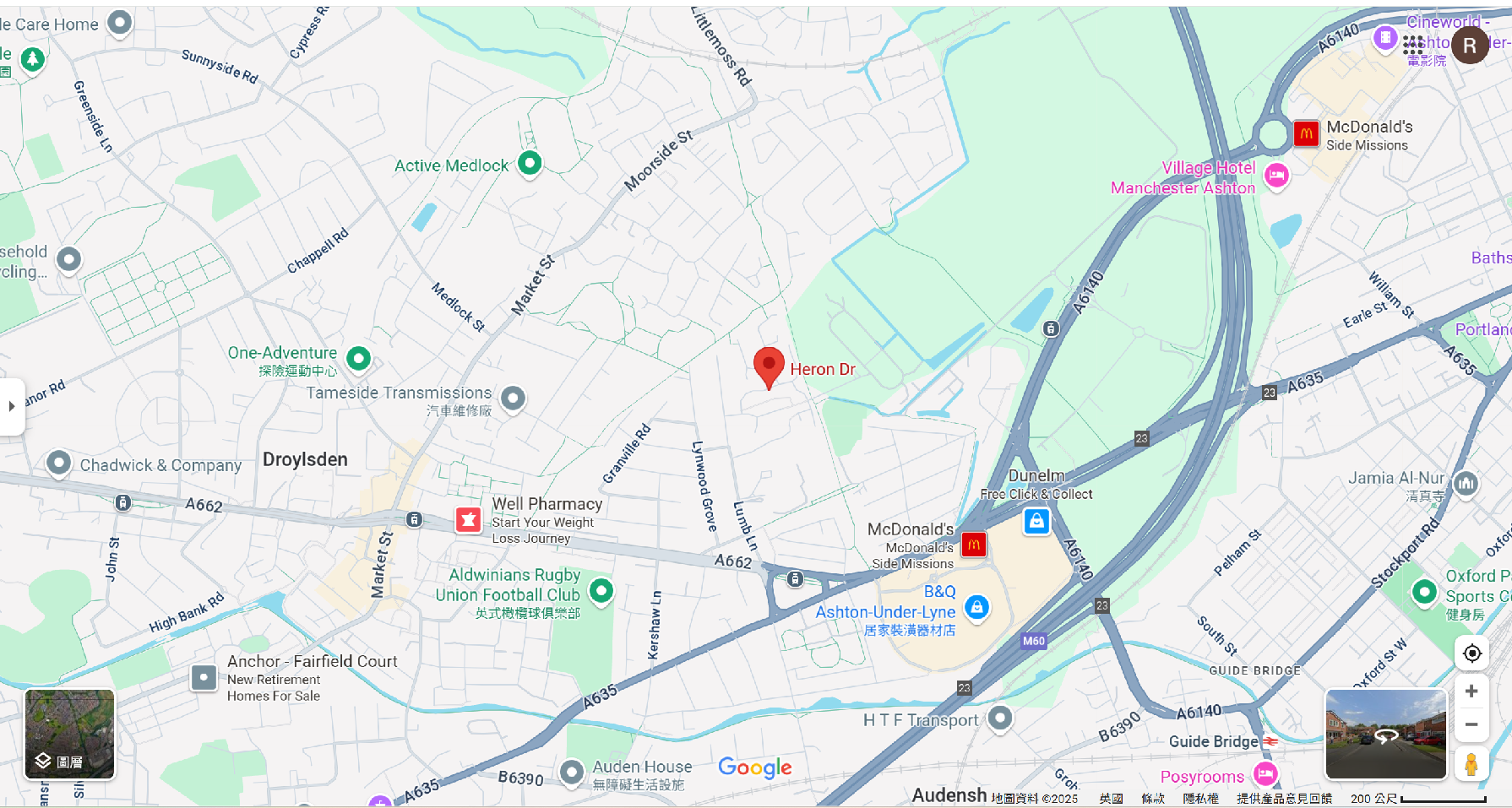Open the Well Pharmacy red marker

469,519
